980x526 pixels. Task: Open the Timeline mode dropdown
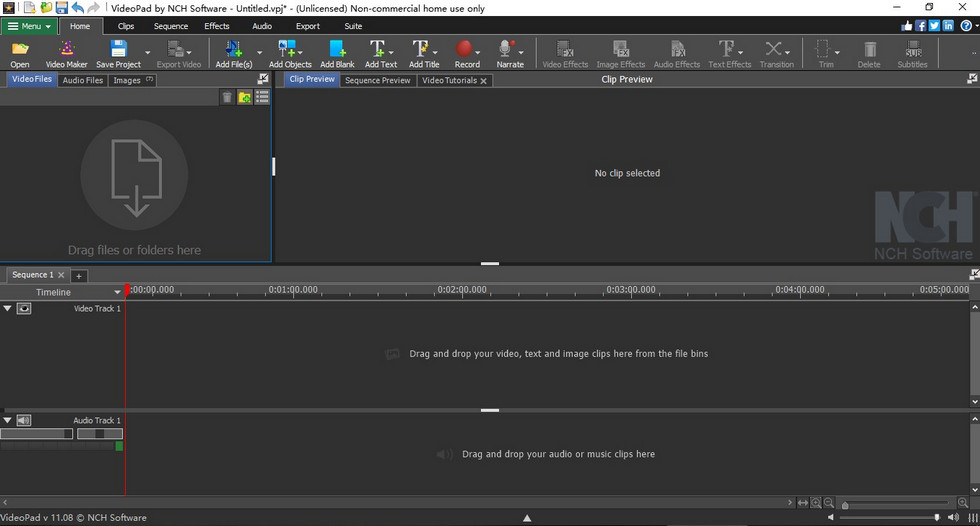click(x=117, y=292)
